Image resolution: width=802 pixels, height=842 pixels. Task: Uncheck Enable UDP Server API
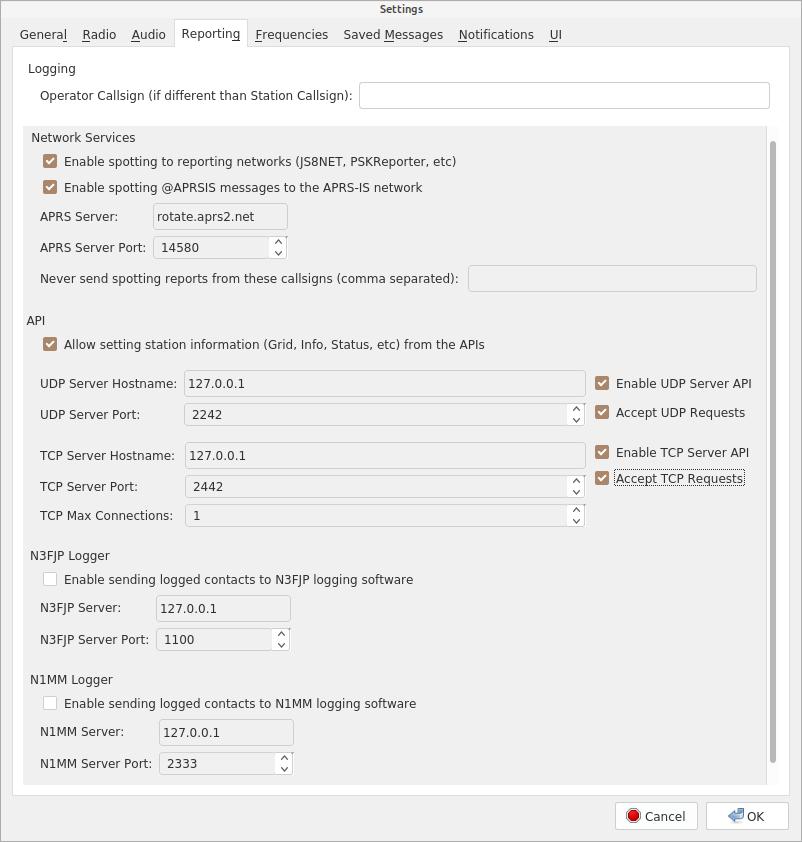coord(602,383)
